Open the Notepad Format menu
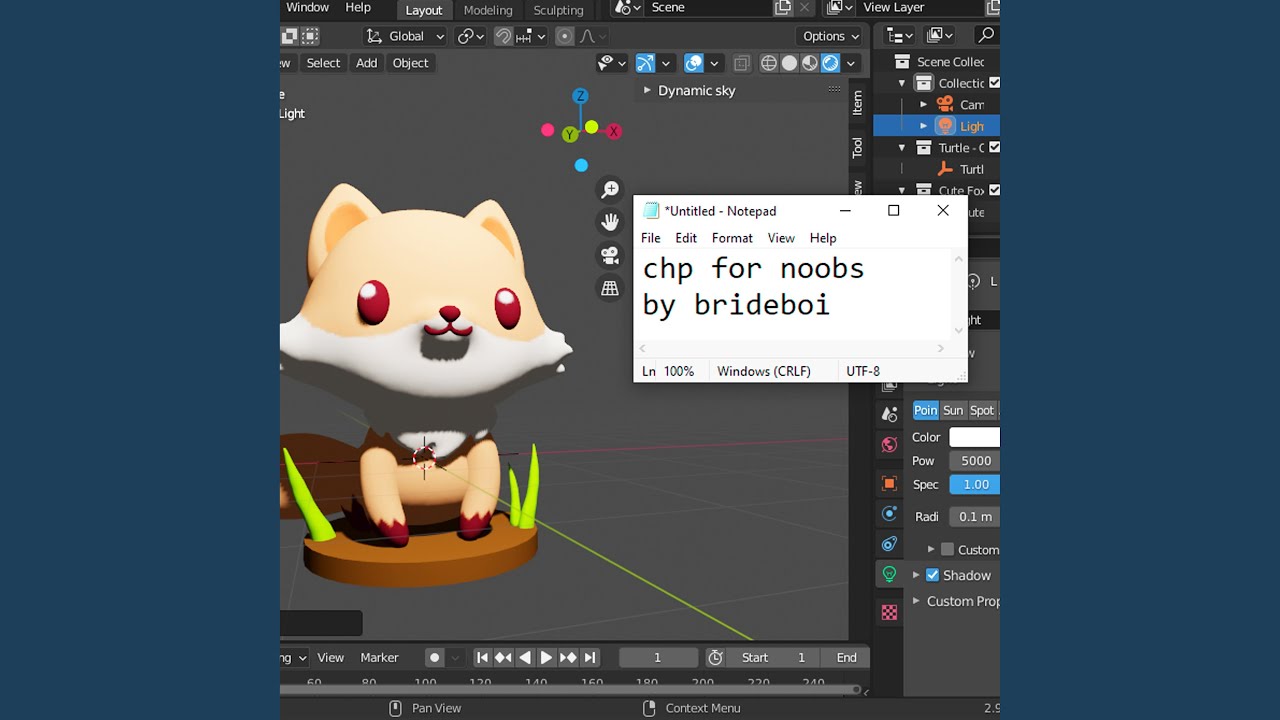Viewport: 1280px width, 720px height. click(x=732, y=238)
